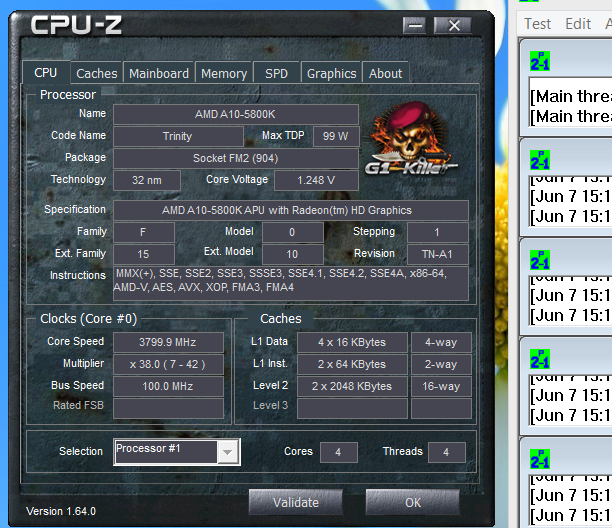Click the Socket FM2 (904) package value
The width and height of the screenshot is (612, 528).
coord(236,158)
